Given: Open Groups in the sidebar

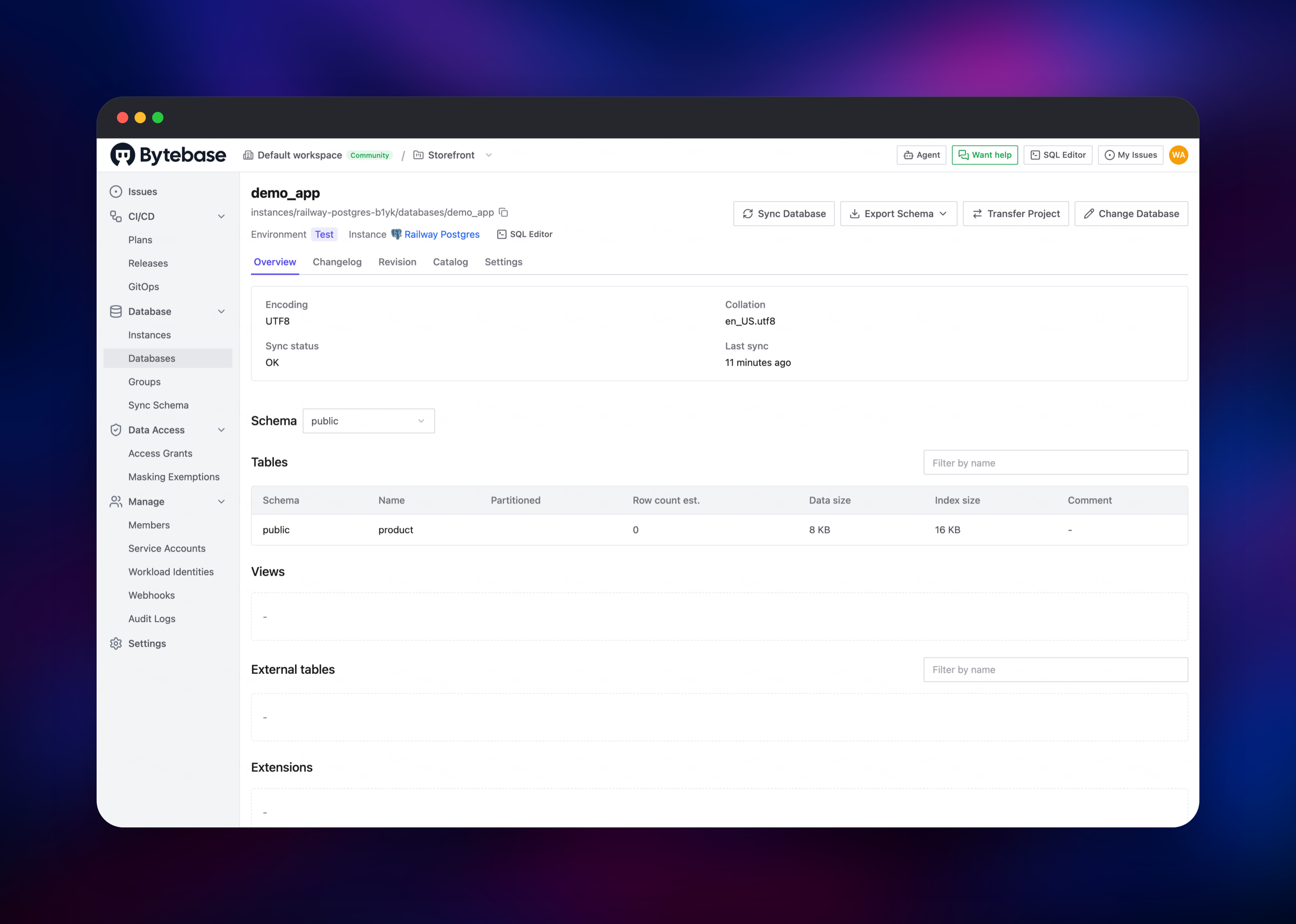Looking at the screenshot, I should click(x=144, y=382).
